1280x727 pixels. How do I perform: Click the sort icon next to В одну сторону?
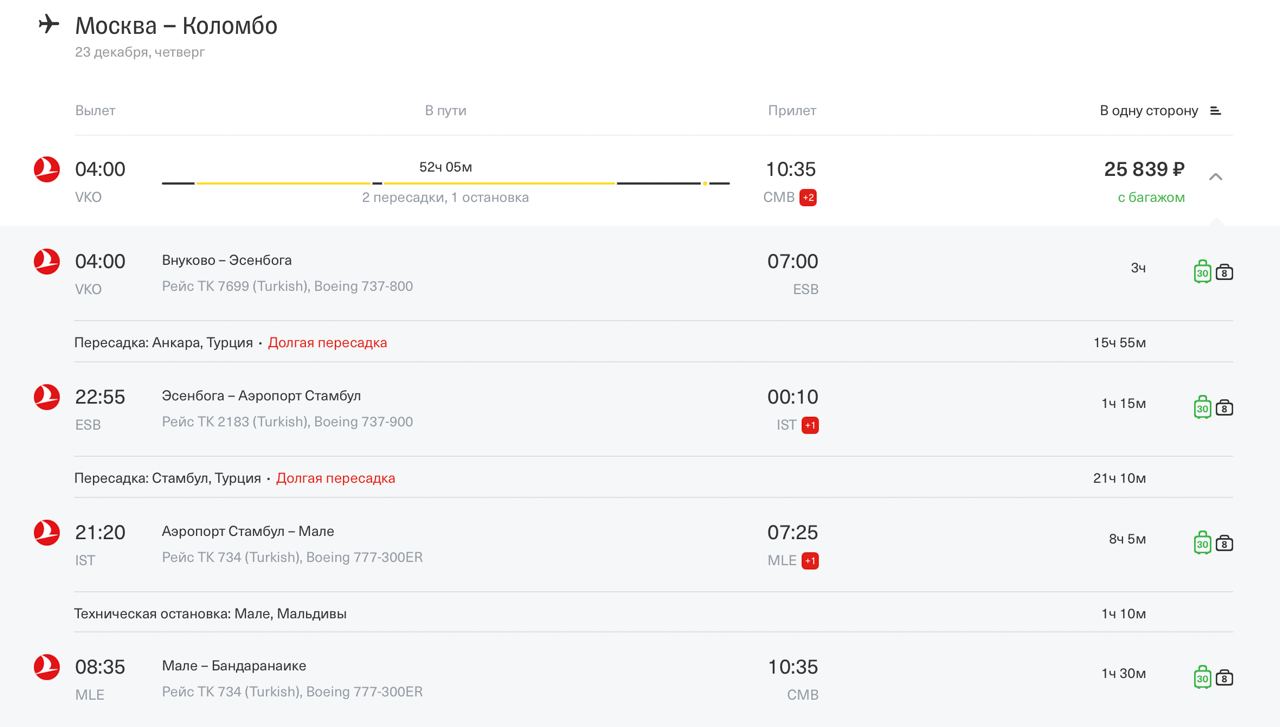click(x=1216, y=111)
